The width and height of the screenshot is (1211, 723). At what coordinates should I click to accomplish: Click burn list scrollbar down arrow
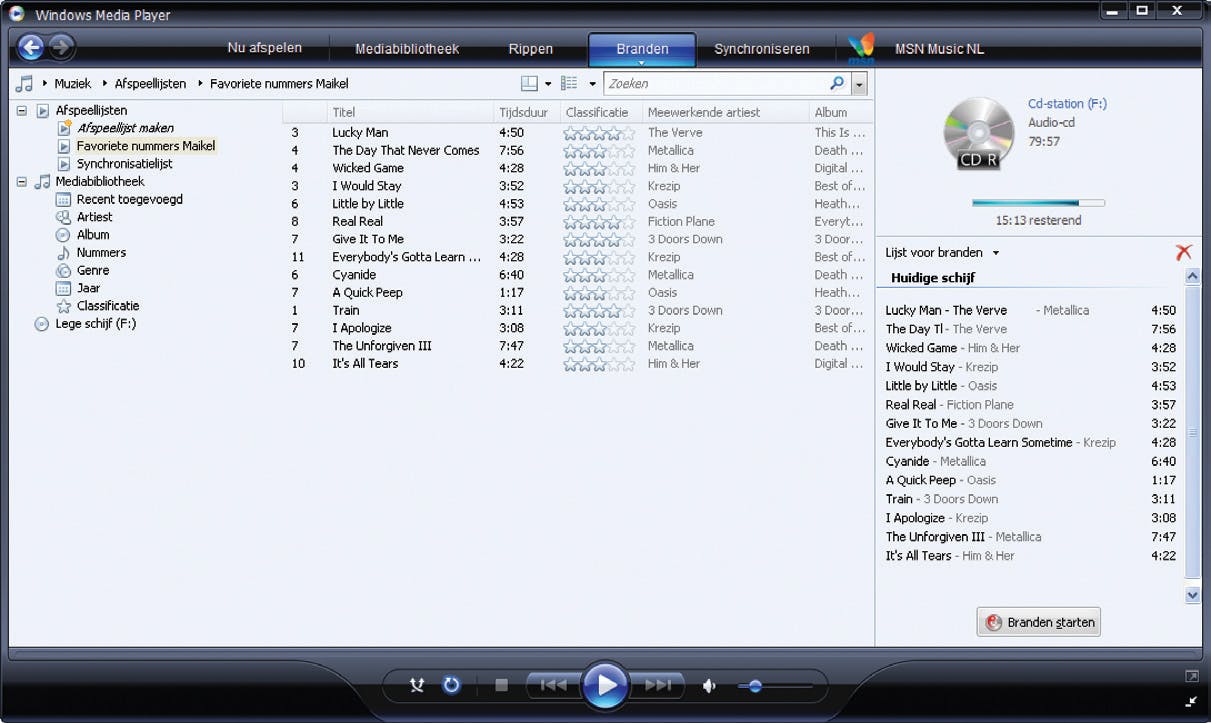pyautogui.click(x=1192, y=595)
